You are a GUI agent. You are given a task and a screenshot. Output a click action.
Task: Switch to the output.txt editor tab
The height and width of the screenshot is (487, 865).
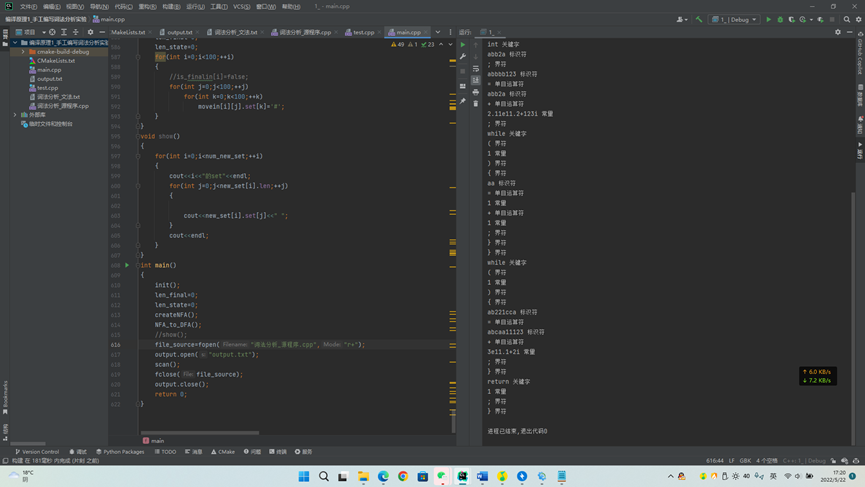pos(180,32)
